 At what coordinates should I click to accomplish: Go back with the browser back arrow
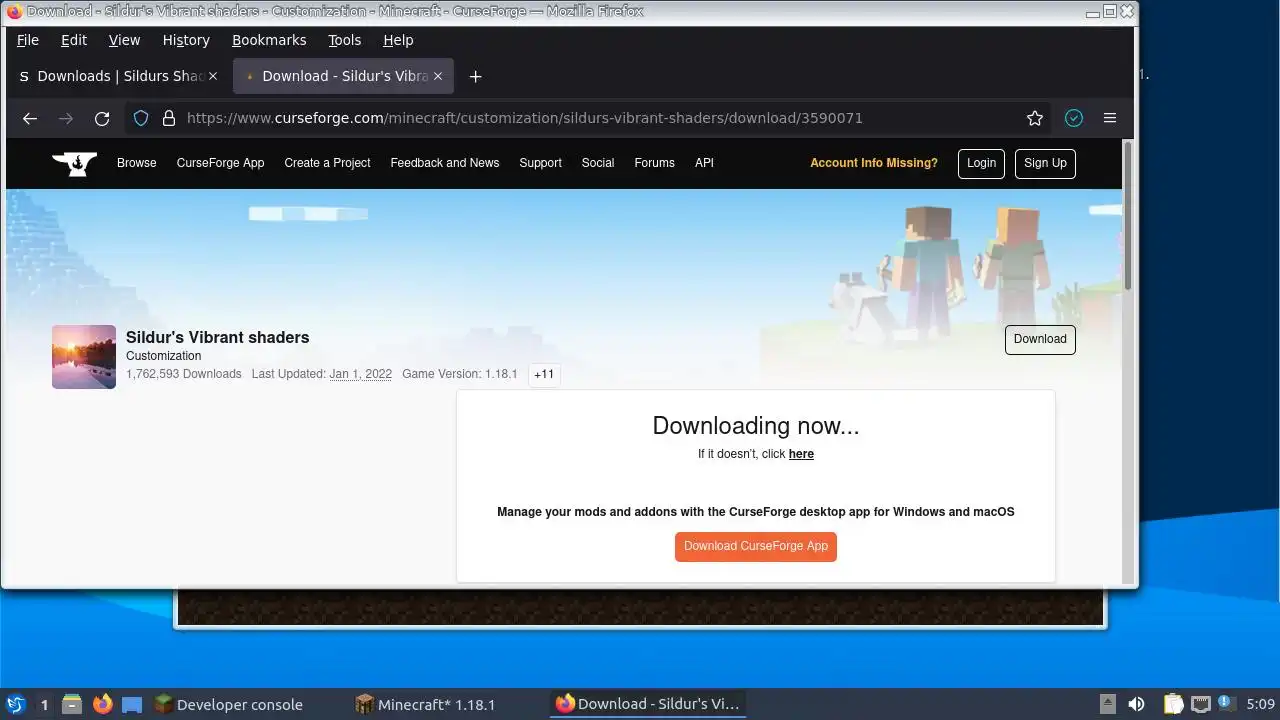tap(30, 118)
